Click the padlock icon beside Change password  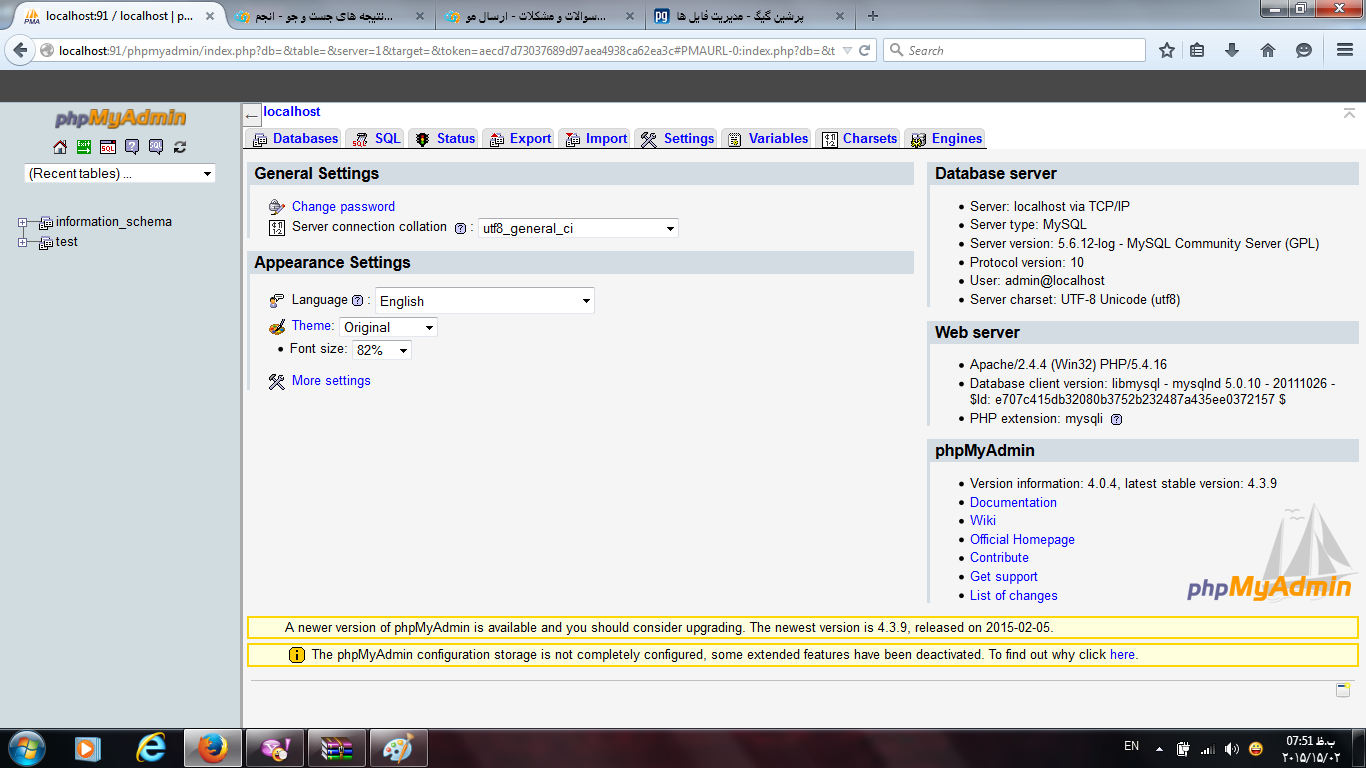[277, 207]
